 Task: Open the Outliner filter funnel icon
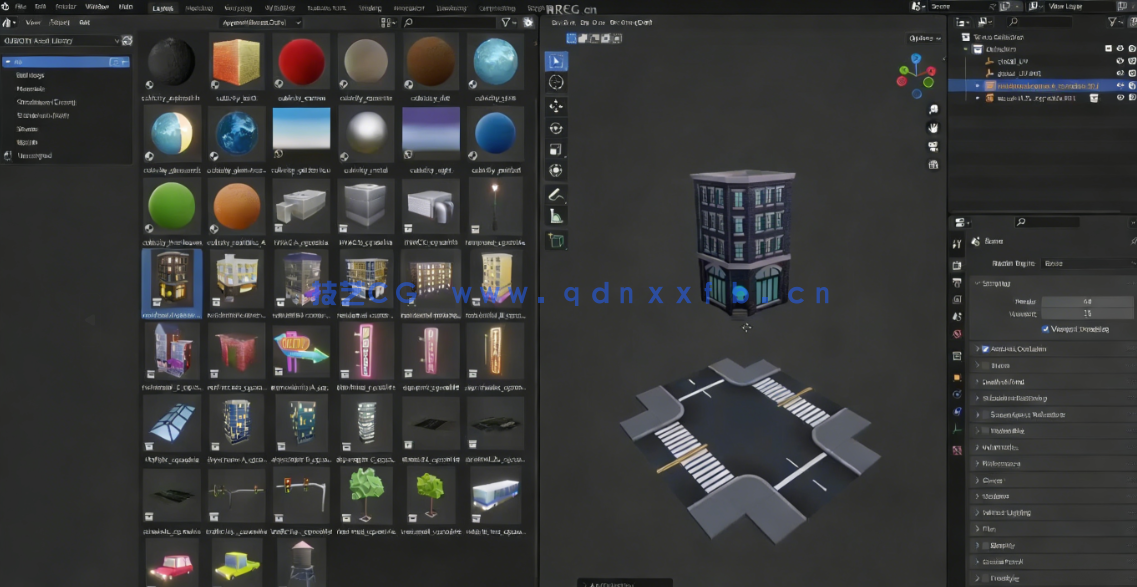click(1113, 21)
